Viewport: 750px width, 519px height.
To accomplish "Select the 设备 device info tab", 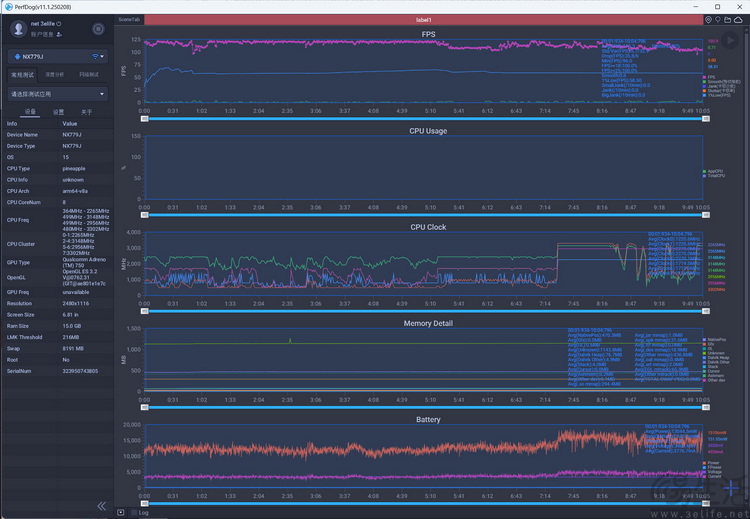I will 30,111.
